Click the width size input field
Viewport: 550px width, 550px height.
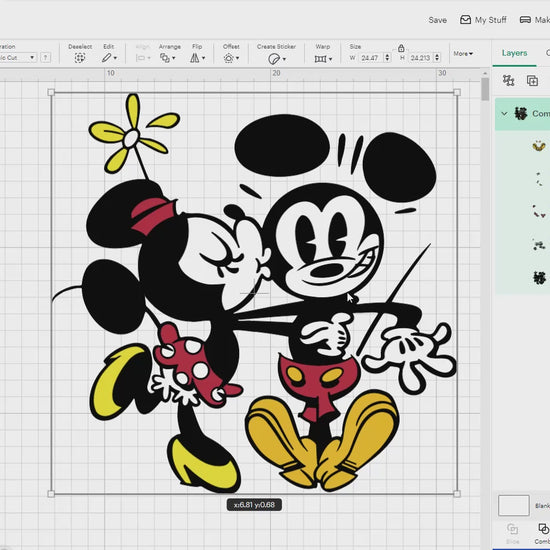(371, 58)
